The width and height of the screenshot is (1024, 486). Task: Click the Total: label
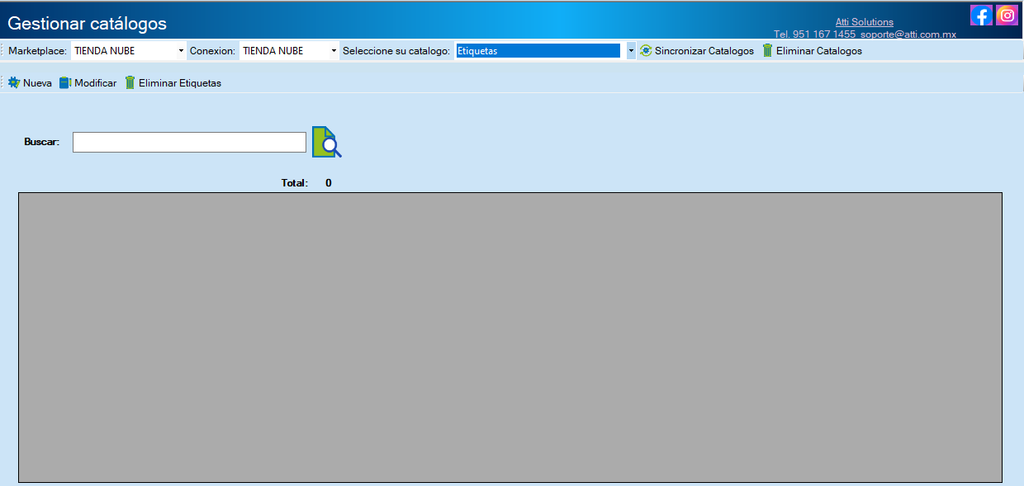pyautogui.click(x=295, y=183)
